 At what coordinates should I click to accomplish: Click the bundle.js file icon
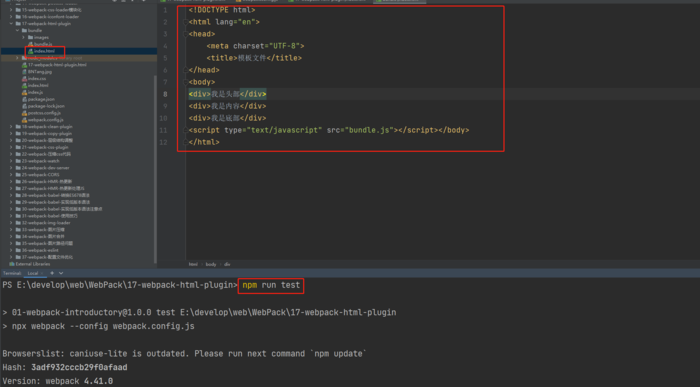(x=31, y=44)
